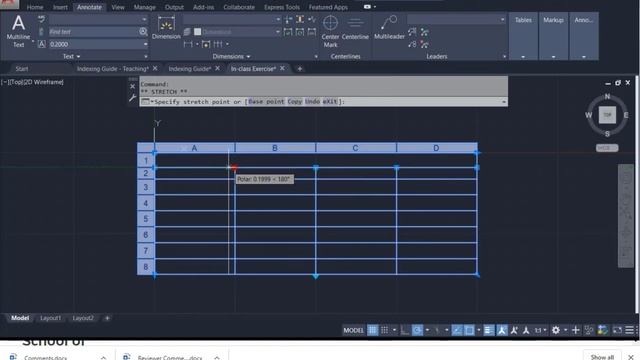The height and width of the screenshot is (360, 640).
Task: Open command line customization wrench
Action: click(132, 98)
